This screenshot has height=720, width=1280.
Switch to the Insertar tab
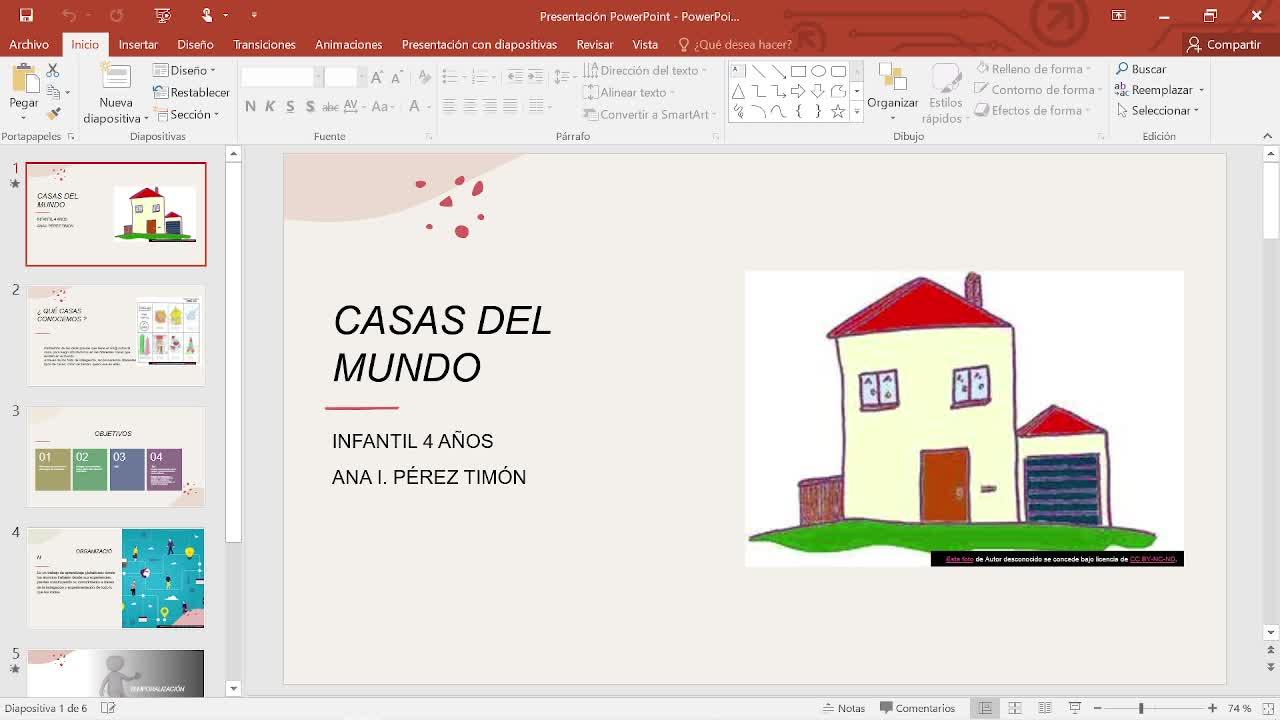pyautogui.click(x=138, y=44)
